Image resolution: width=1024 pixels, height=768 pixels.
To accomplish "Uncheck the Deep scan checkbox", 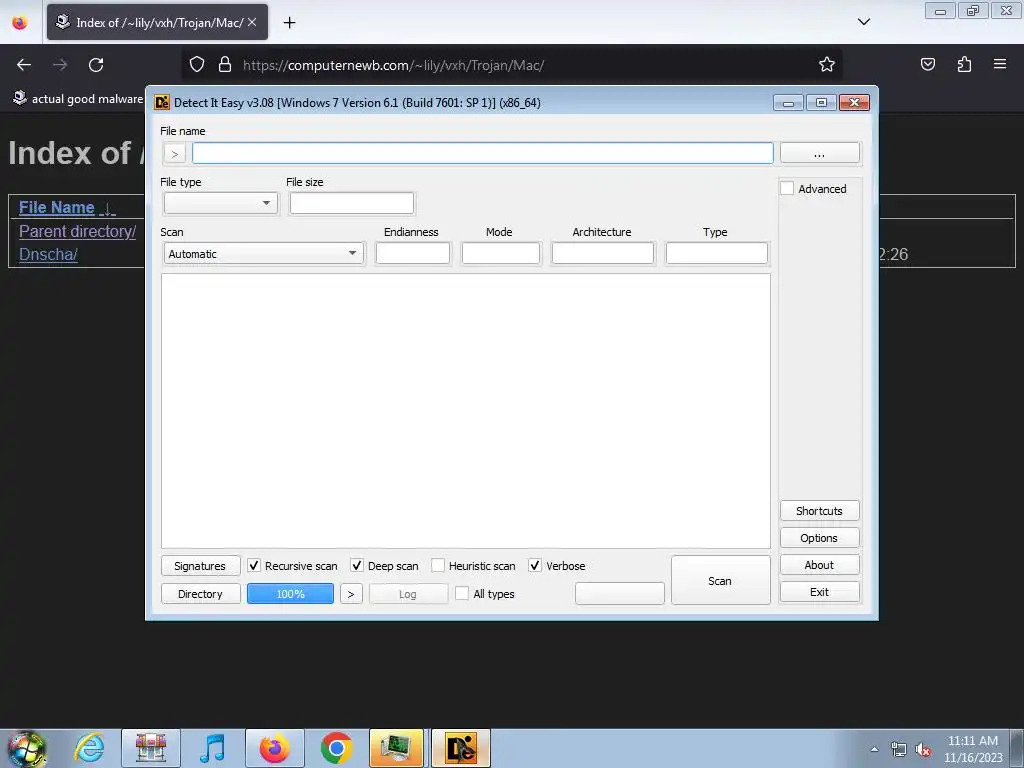I will coord(357,566).
